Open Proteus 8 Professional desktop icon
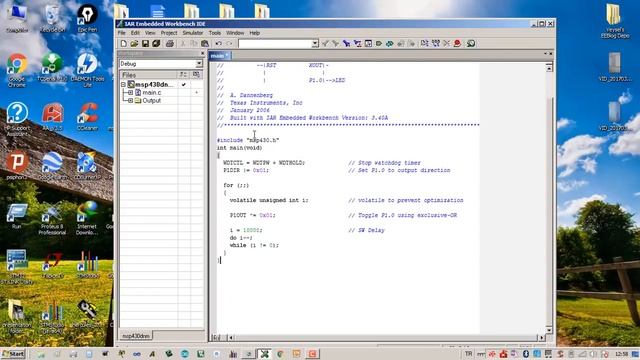Screen dimensions: 640x360 point(52,218)
